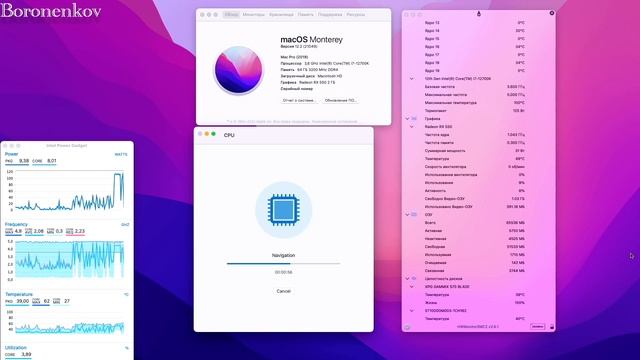
Task: Select the Базовая частота row
Action: click(475, 87)
